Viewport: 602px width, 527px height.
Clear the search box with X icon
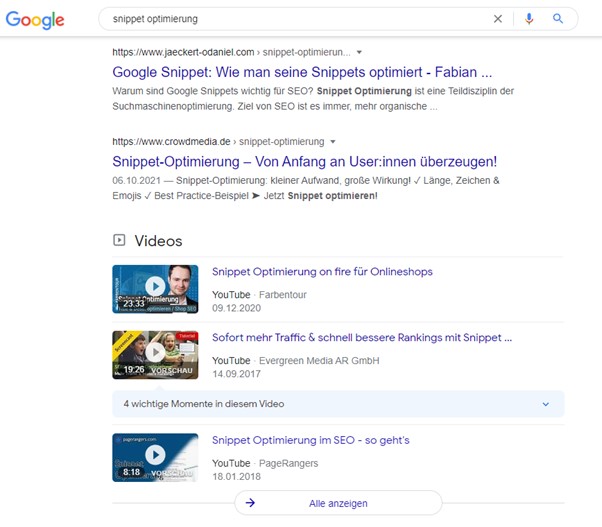498,19
